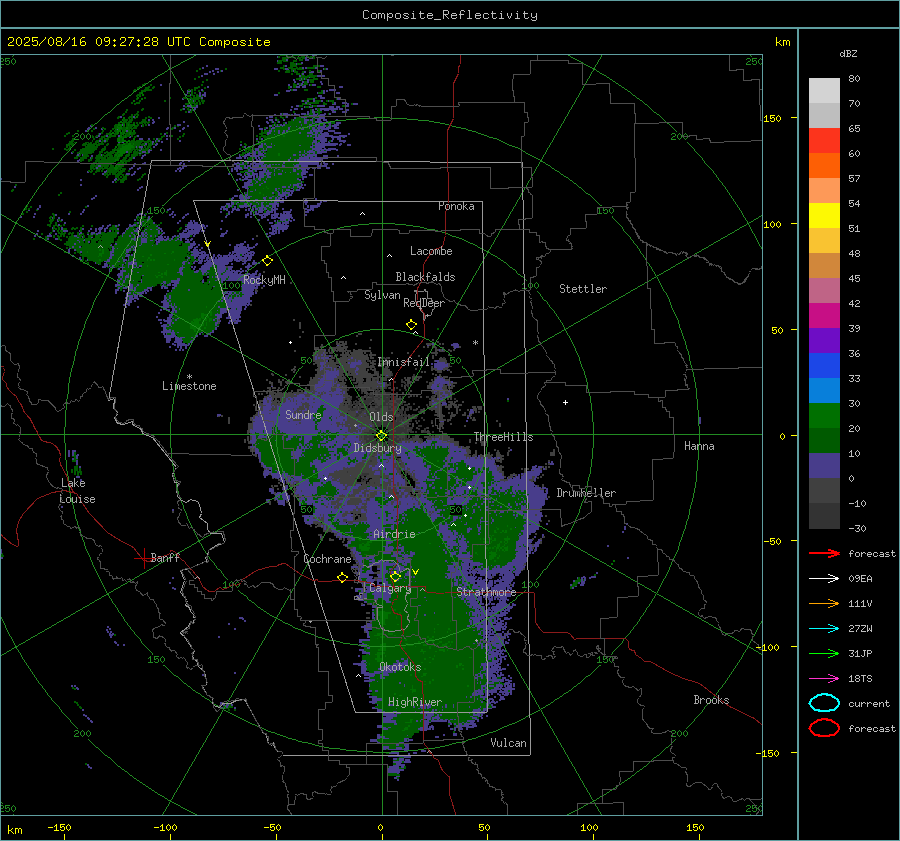
Task: Click the Hanna label
Action: [699, 446]
